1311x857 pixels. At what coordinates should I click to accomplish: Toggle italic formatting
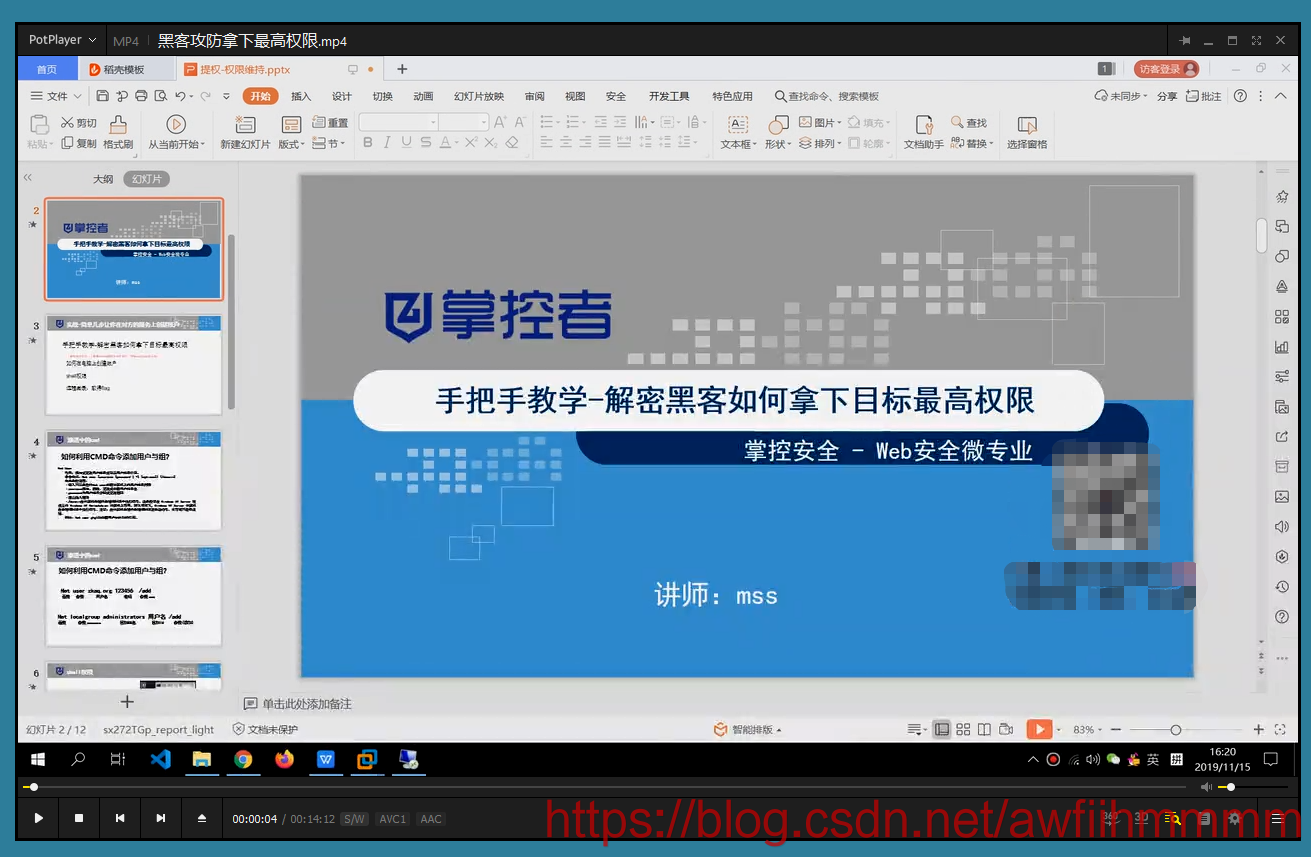tap(387, 143)
